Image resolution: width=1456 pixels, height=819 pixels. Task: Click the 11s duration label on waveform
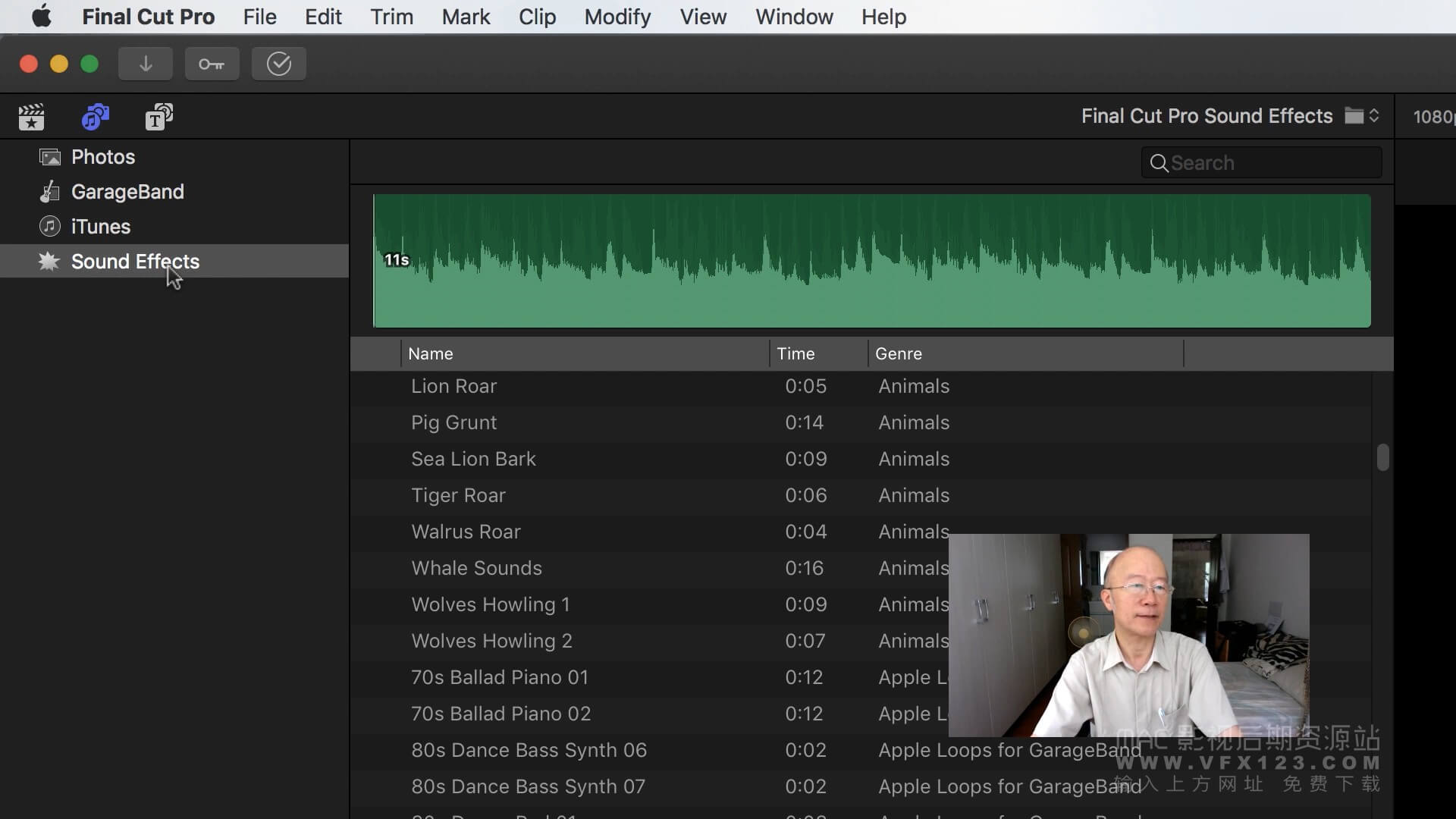(397, 260)
